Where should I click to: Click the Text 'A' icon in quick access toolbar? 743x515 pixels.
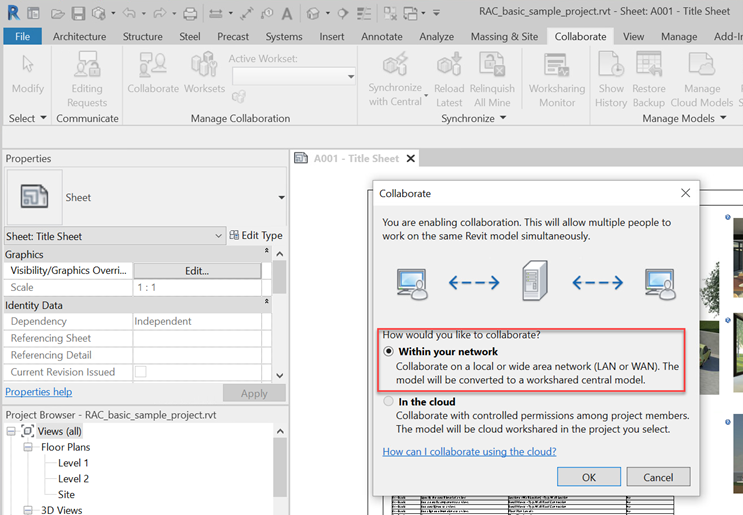click(287, 14)
